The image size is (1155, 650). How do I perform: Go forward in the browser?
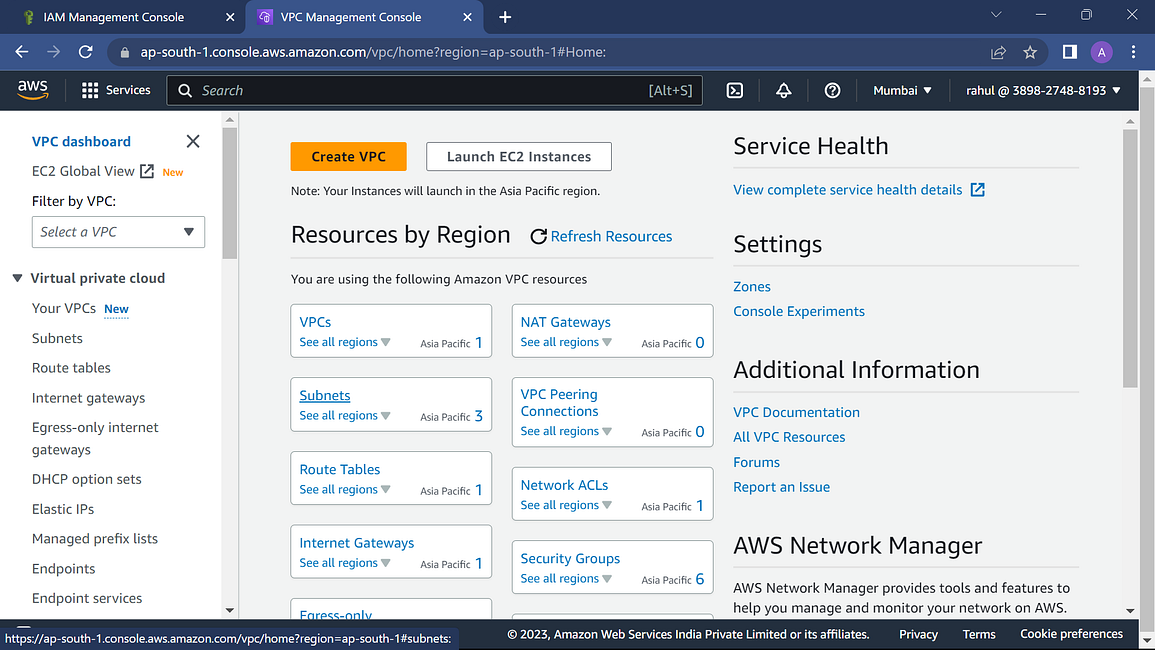pos(54,52)
